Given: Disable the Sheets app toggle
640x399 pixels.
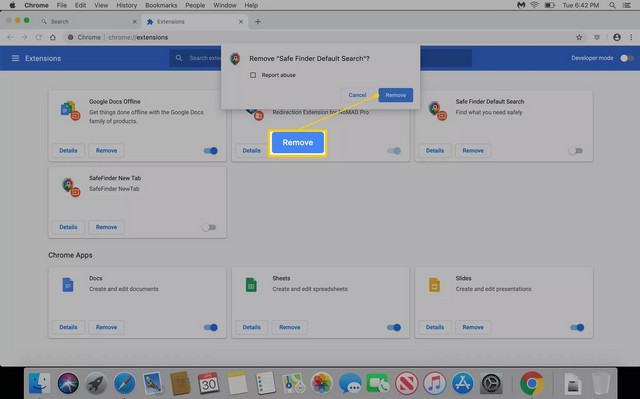Looking at the screenshot, I should click(x=394, y=327).
